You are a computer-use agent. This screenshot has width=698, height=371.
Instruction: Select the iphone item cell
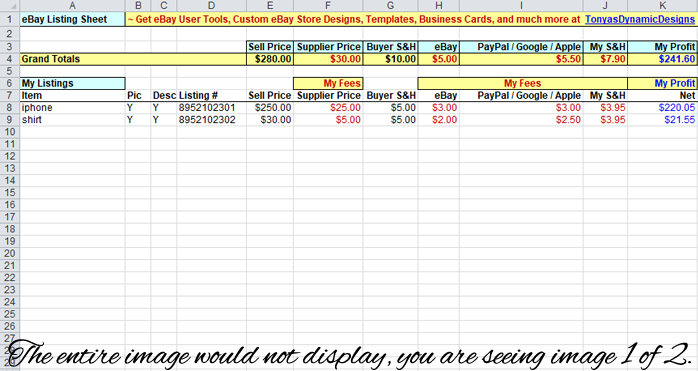click(x=73, y=108)
